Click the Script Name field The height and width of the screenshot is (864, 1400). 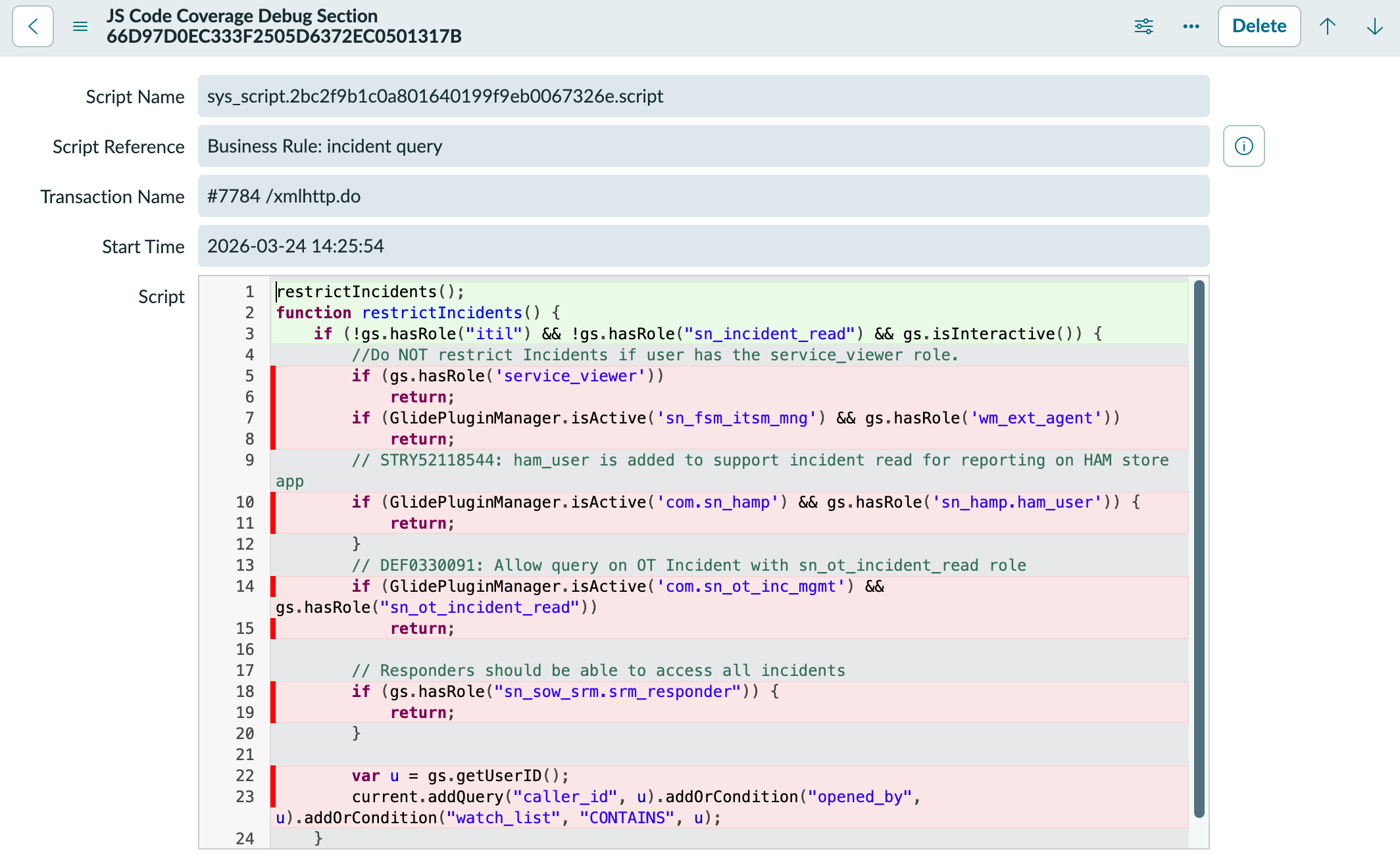704,96
